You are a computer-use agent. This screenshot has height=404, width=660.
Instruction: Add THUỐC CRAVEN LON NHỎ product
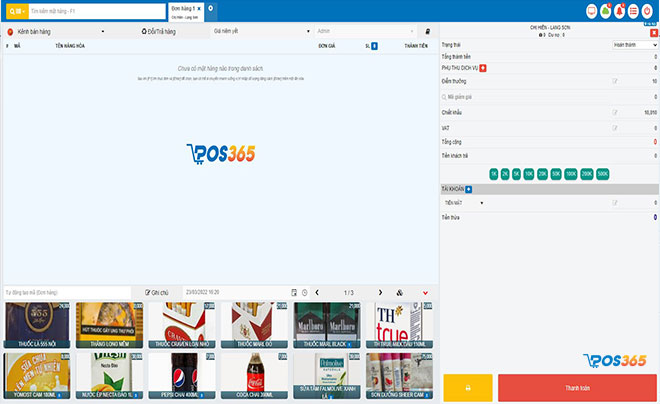[182, 325]
